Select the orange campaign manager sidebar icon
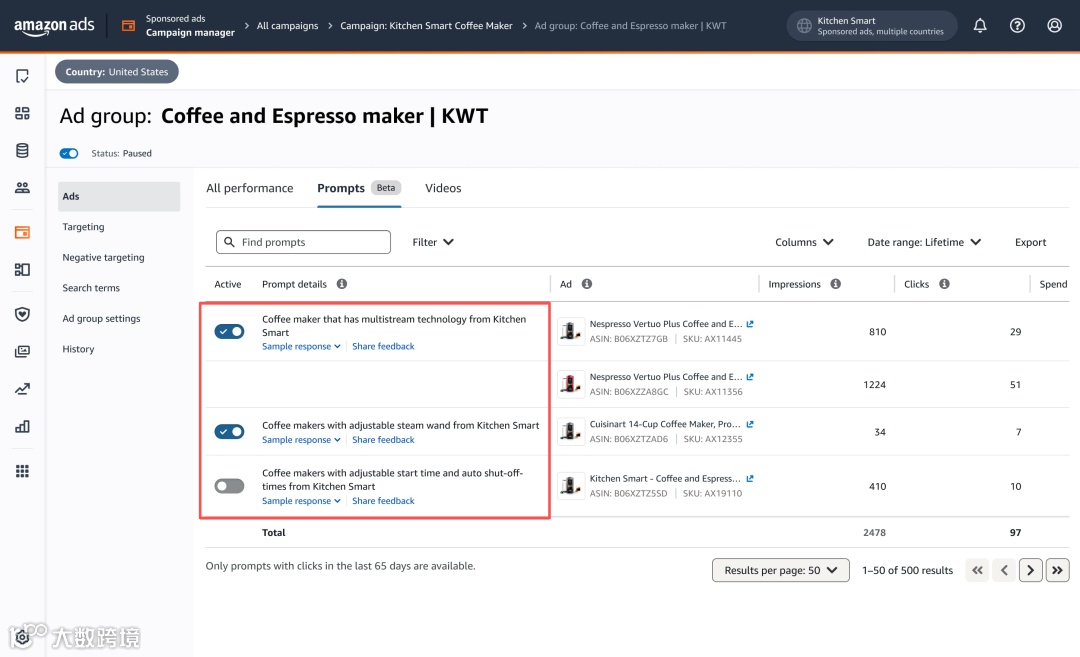Viewport: 1080px width, 657px height. (x=22, y=232)
